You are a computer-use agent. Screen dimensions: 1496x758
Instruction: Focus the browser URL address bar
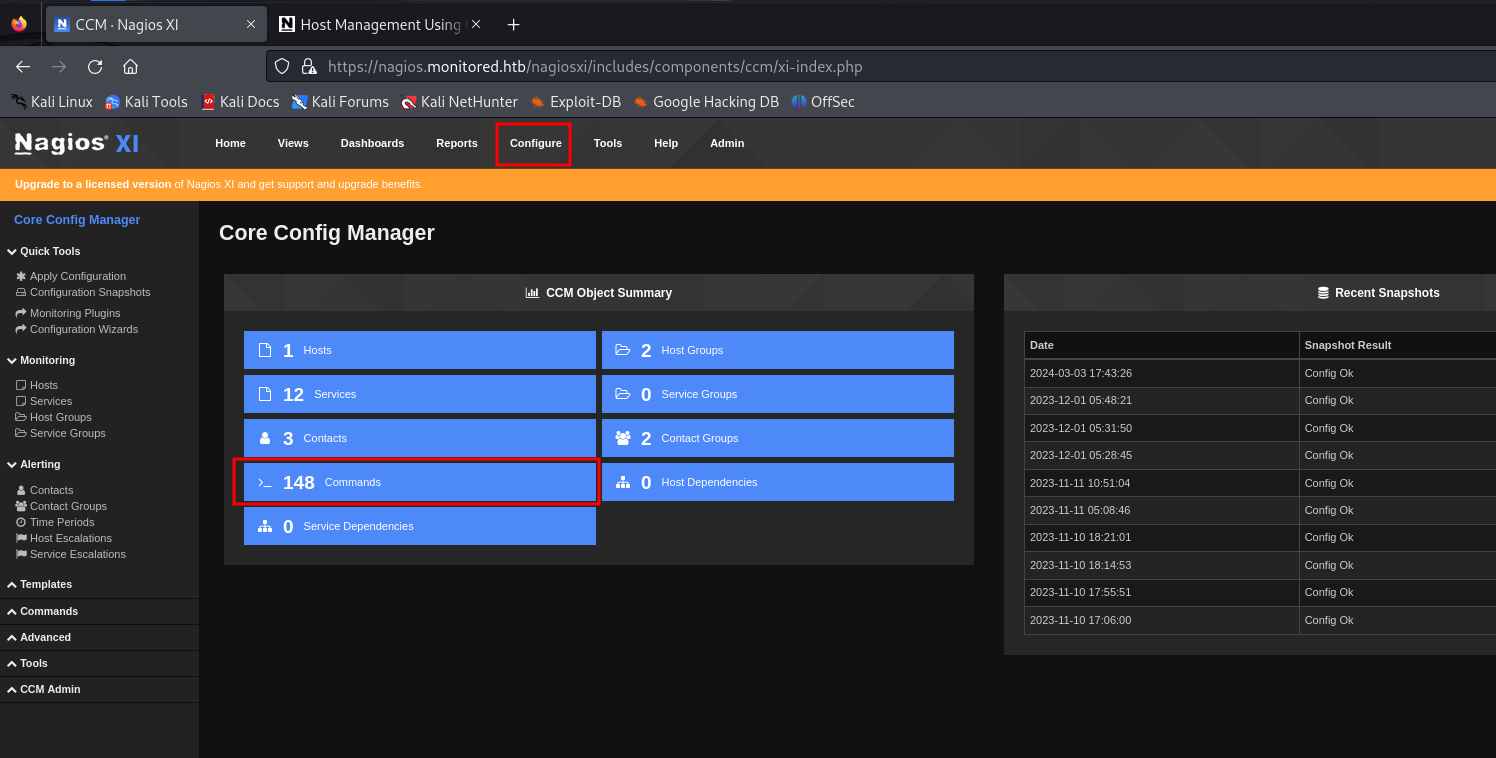pyautogui.click(x=880, y=67)
